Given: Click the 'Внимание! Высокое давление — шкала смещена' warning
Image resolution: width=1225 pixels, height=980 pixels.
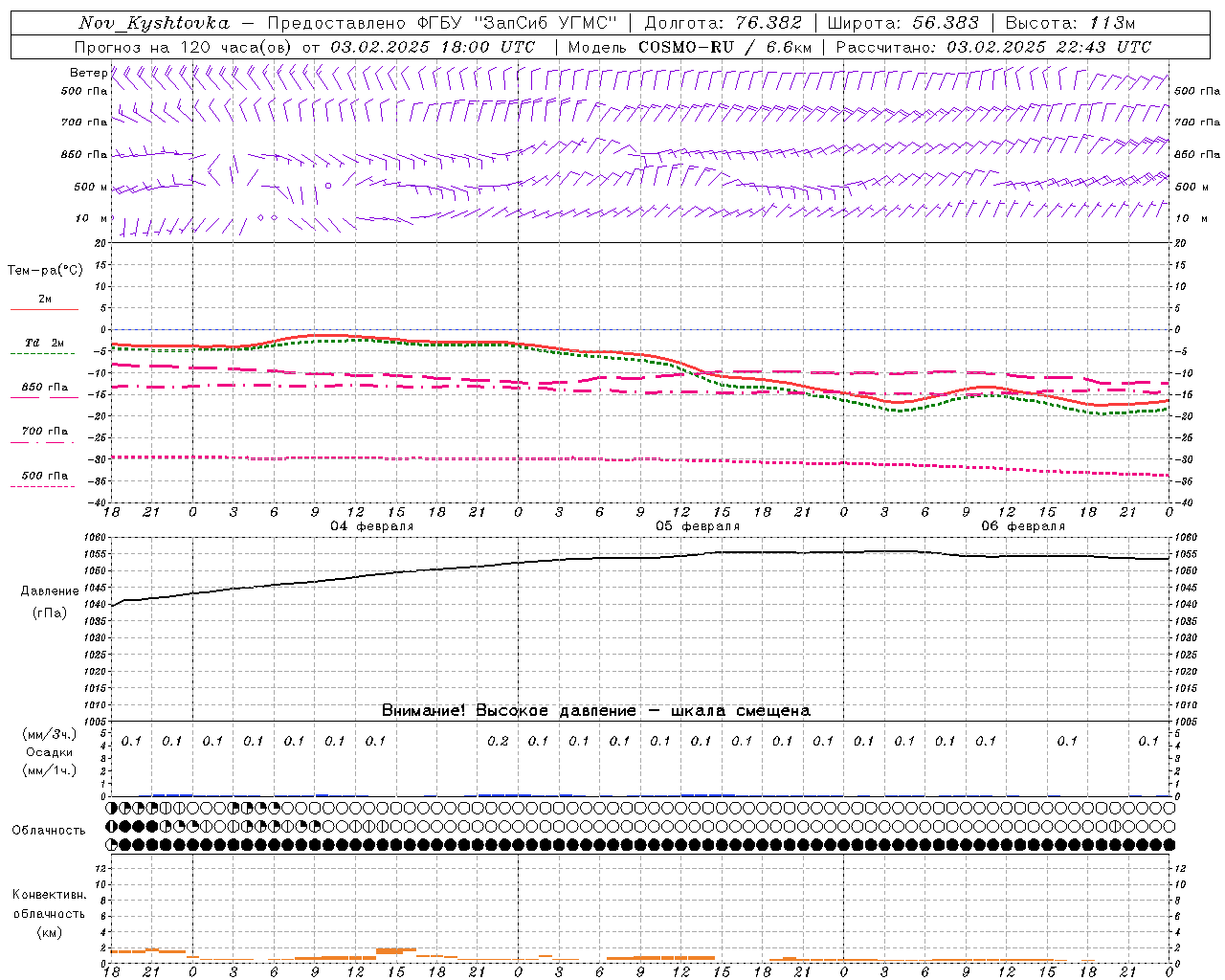Looking at the screenshot, I should [596, 710].
